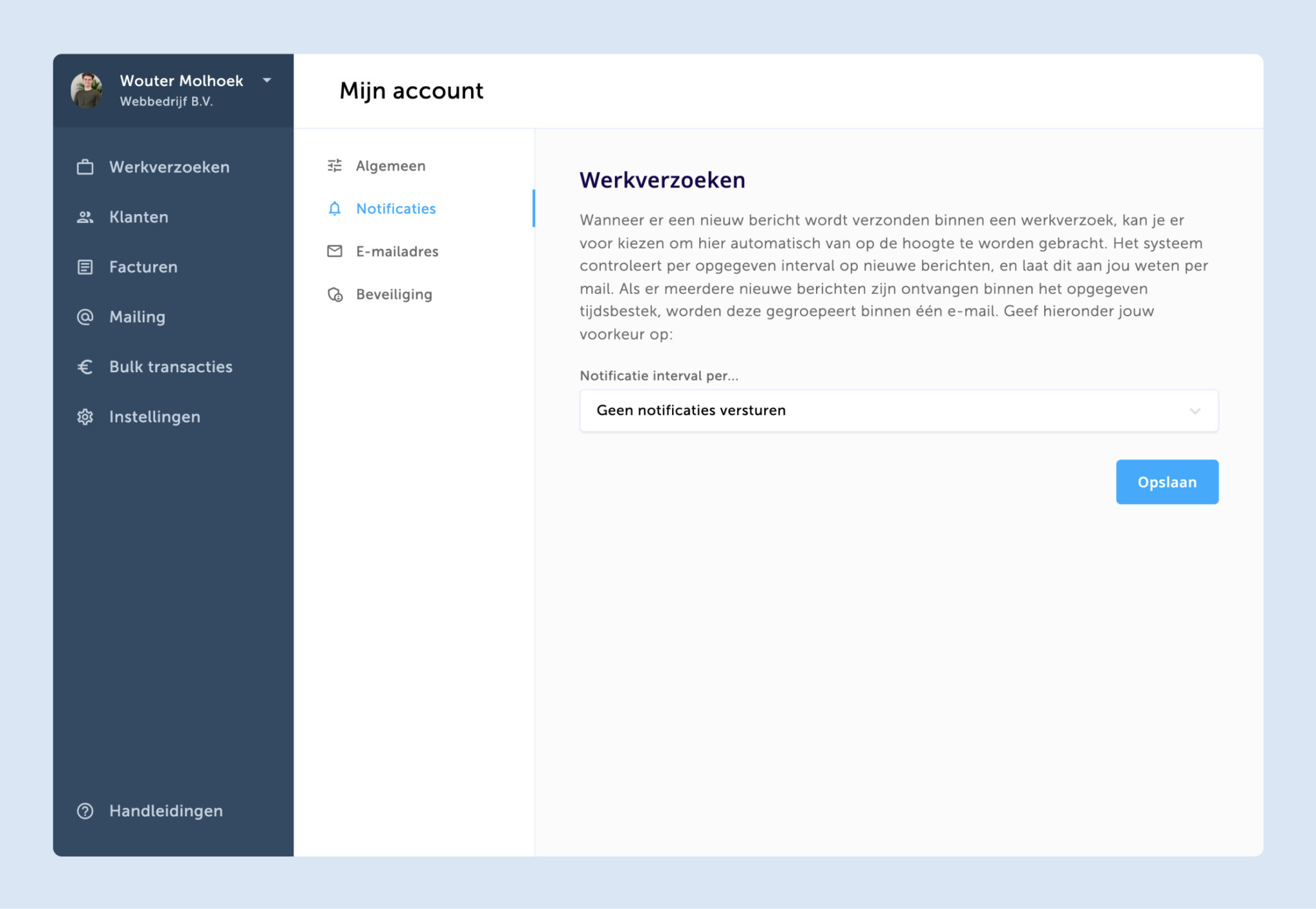The height and width of the screenshot is (909, 1316).
Task: Click the Werkverzoeken section heading
Action: coord(662,180)
